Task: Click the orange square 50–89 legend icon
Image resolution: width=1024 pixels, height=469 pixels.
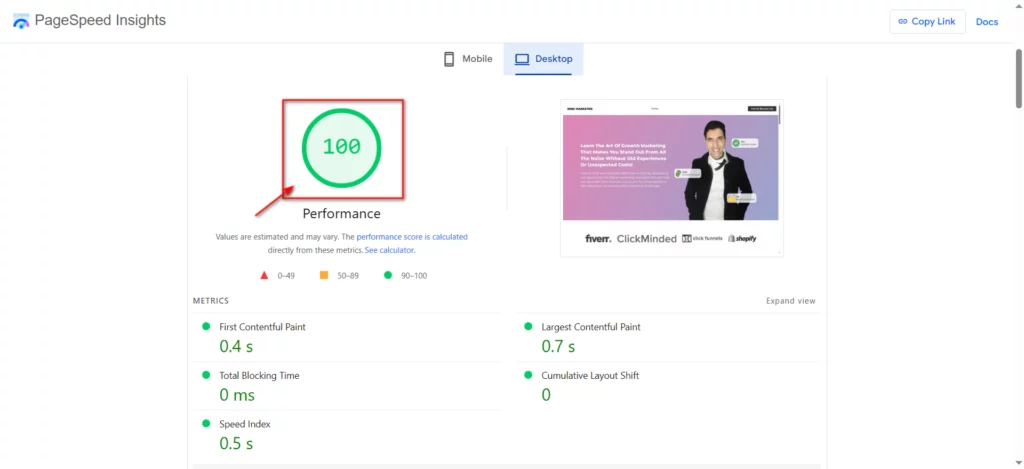Action: pyautogui.click(x=324, y=275)
